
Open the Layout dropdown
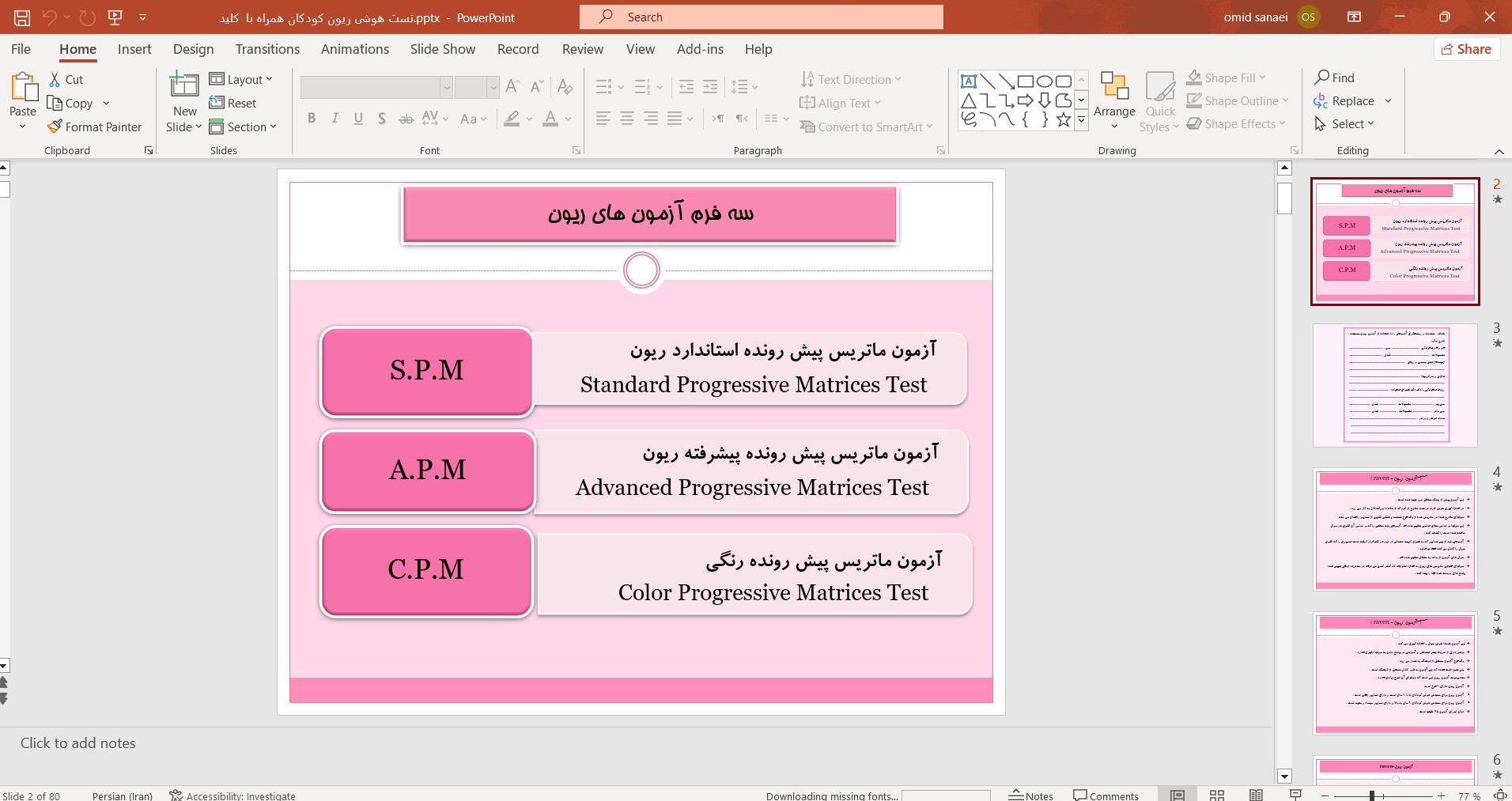tap(240, 79)
